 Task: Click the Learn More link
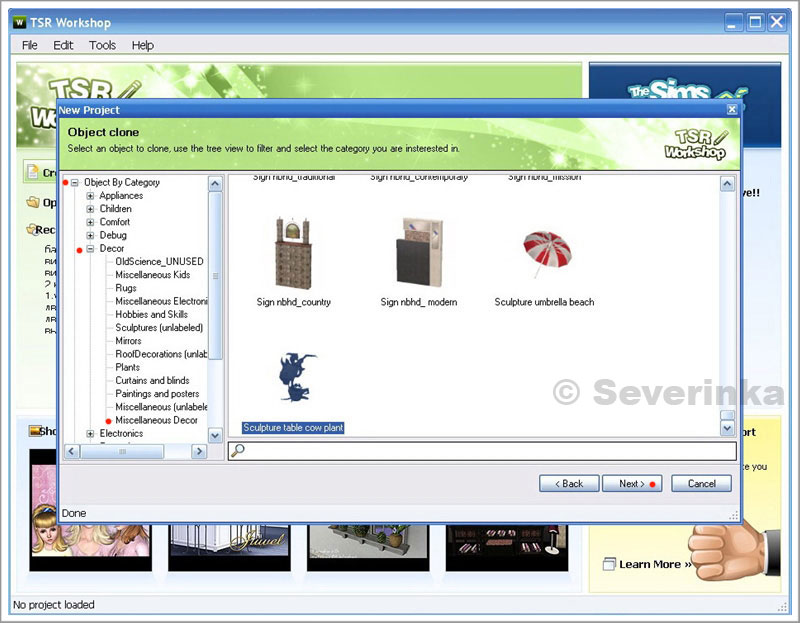point(655,564)
